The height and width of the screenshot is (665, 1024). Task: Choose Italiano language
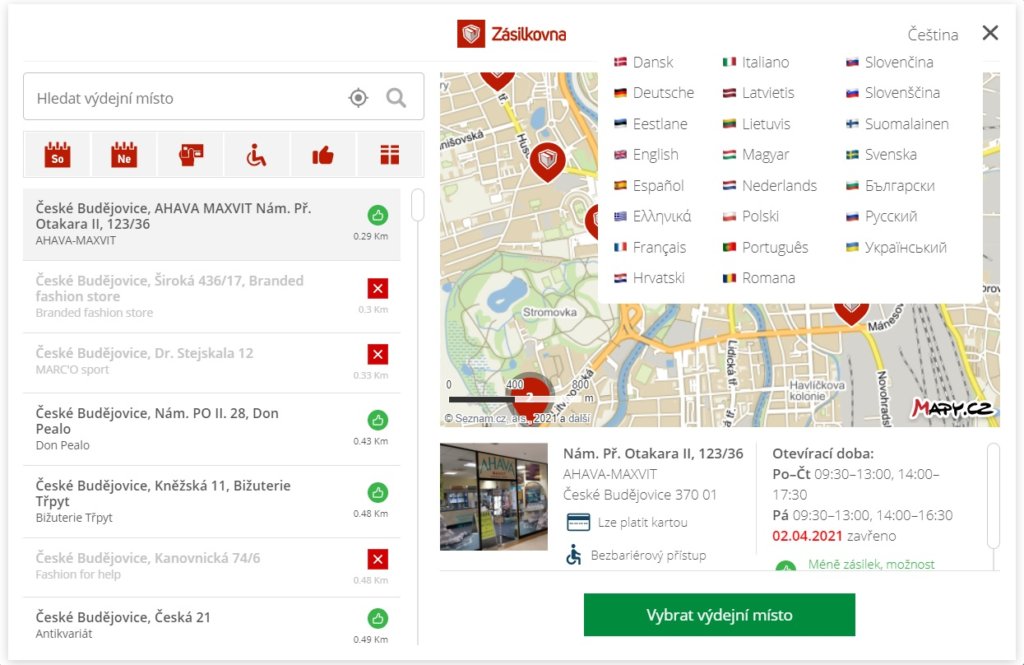click(756, 62)
